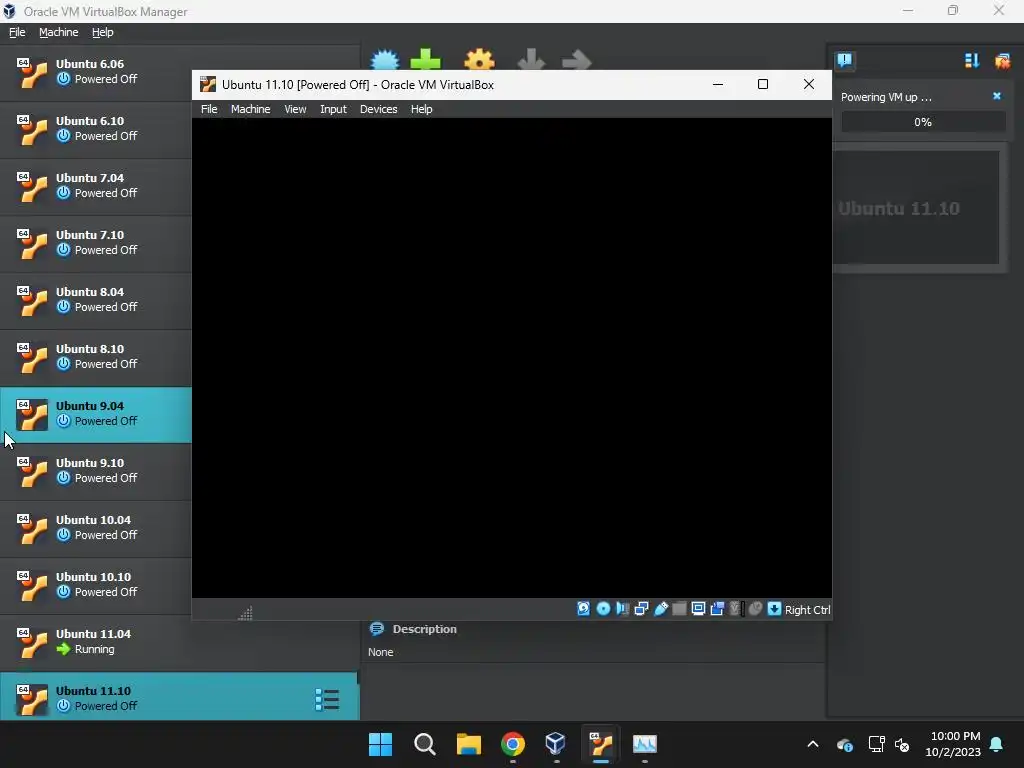1024x768 pixels.
Task: Select the Ubuntu 6.06 virtual machine
Action: click(95, 72)
